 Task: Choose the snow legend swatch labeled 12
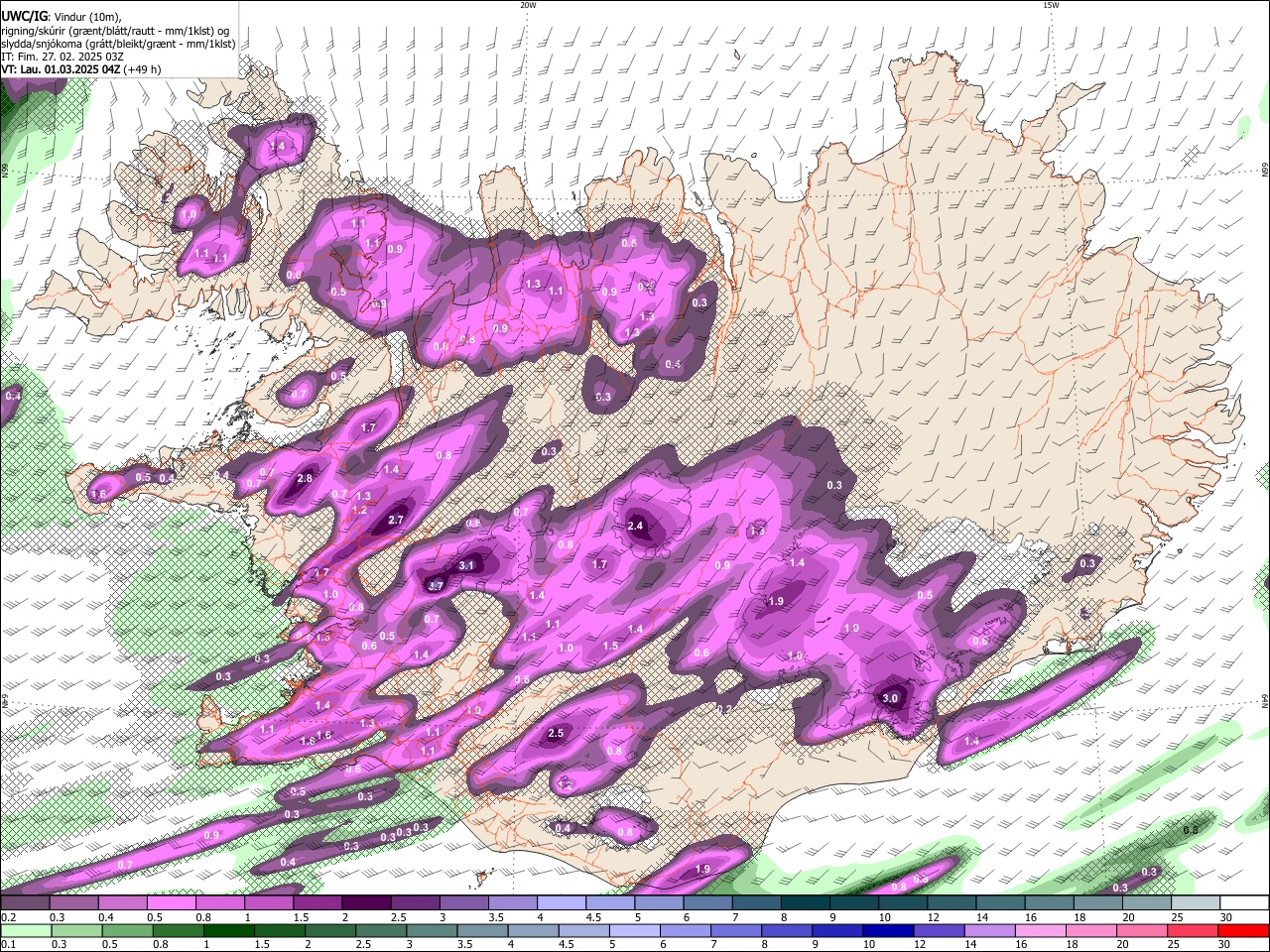tap(951, 902)
